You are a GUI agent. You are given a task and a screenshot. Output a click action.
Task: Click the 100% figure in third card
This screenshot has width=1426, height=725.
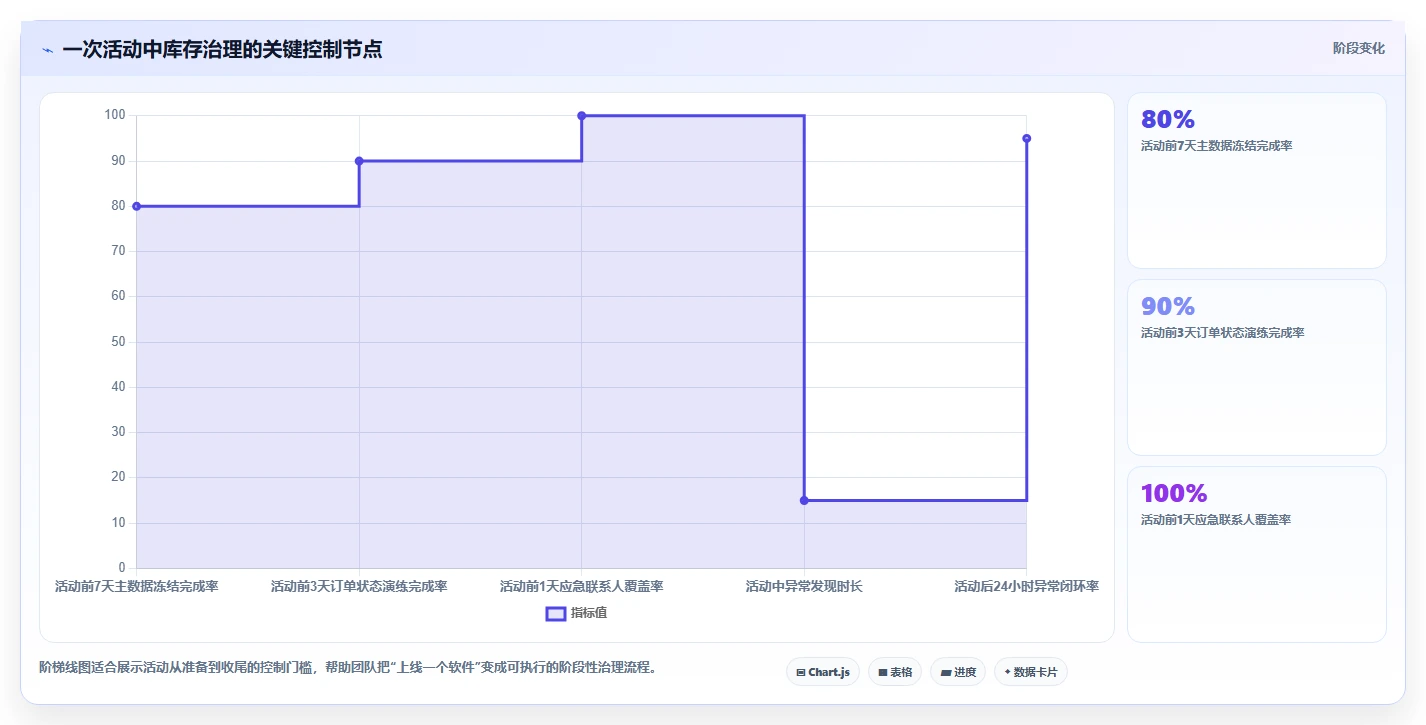[x=1174, y=494]
